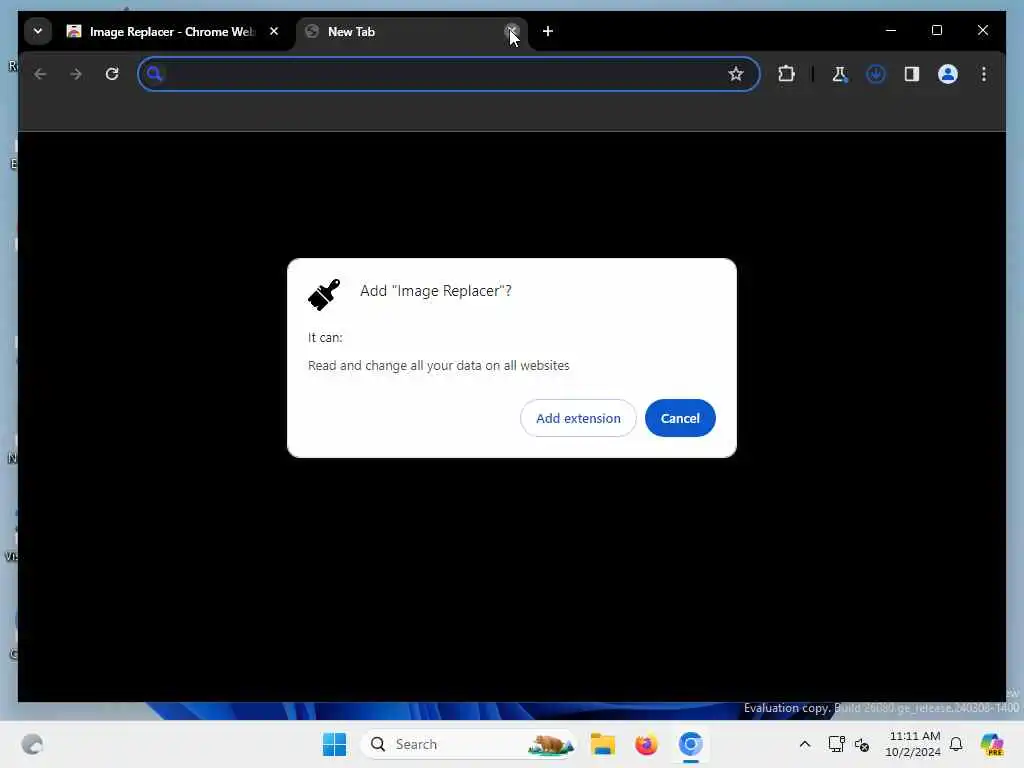Go back to previous page
The height and width of the screenshot is (768, 1024).
(40, 74)
